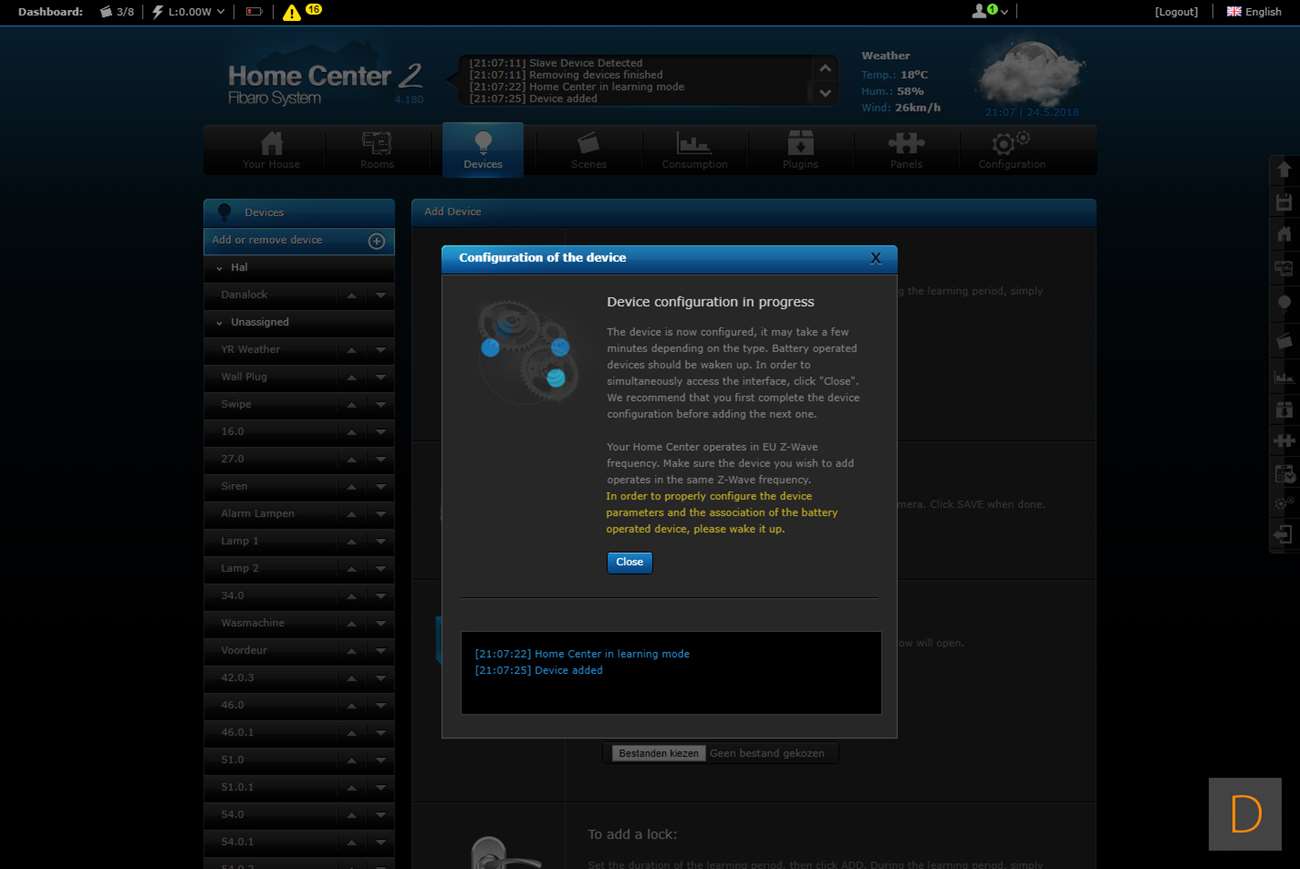The image size is (1300, 869).
Task: Click the logout door icon in right sidebar
Action: point(1284,535)
